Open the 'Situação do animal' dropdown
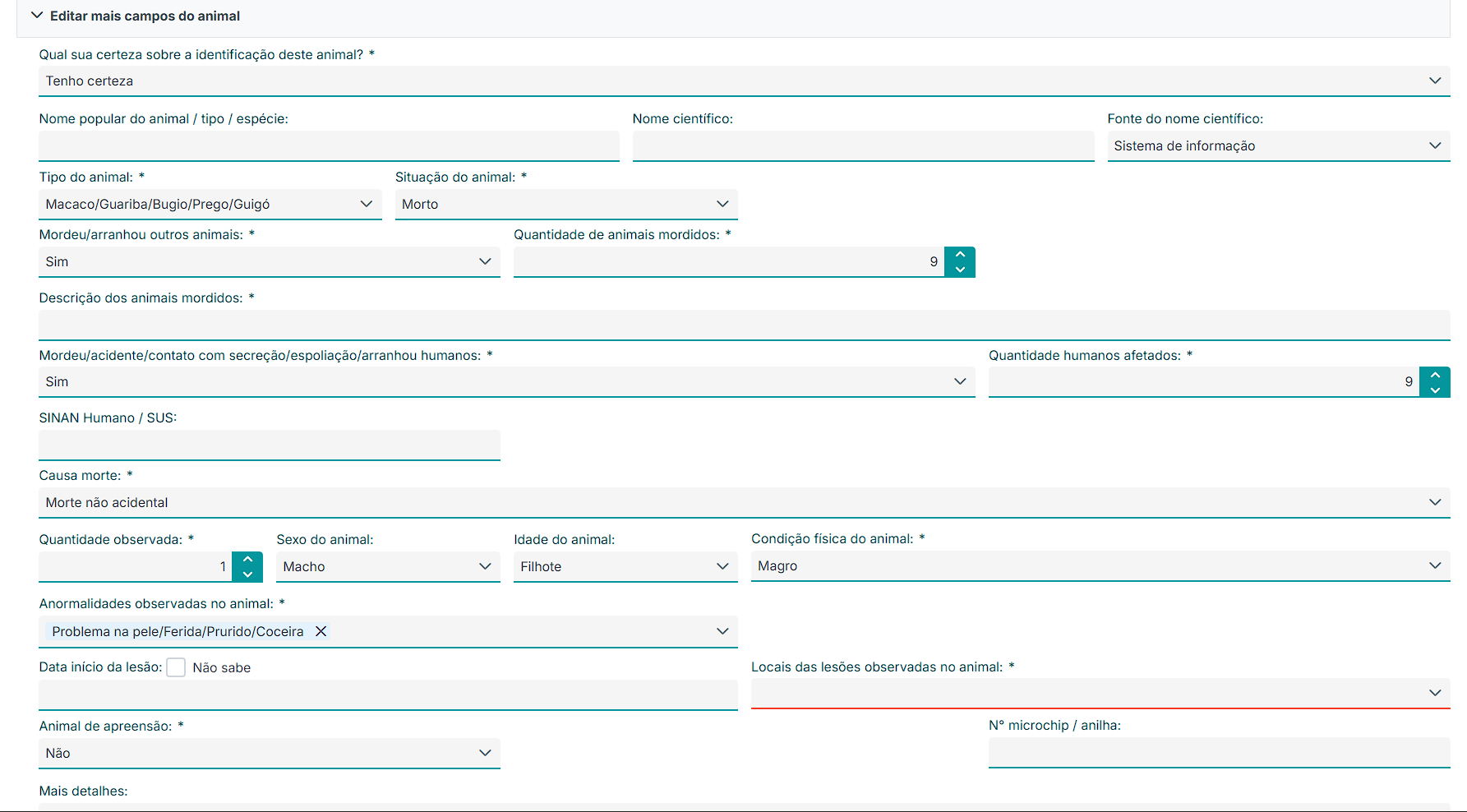This screenshot has width=1467, height=812. 565,204
